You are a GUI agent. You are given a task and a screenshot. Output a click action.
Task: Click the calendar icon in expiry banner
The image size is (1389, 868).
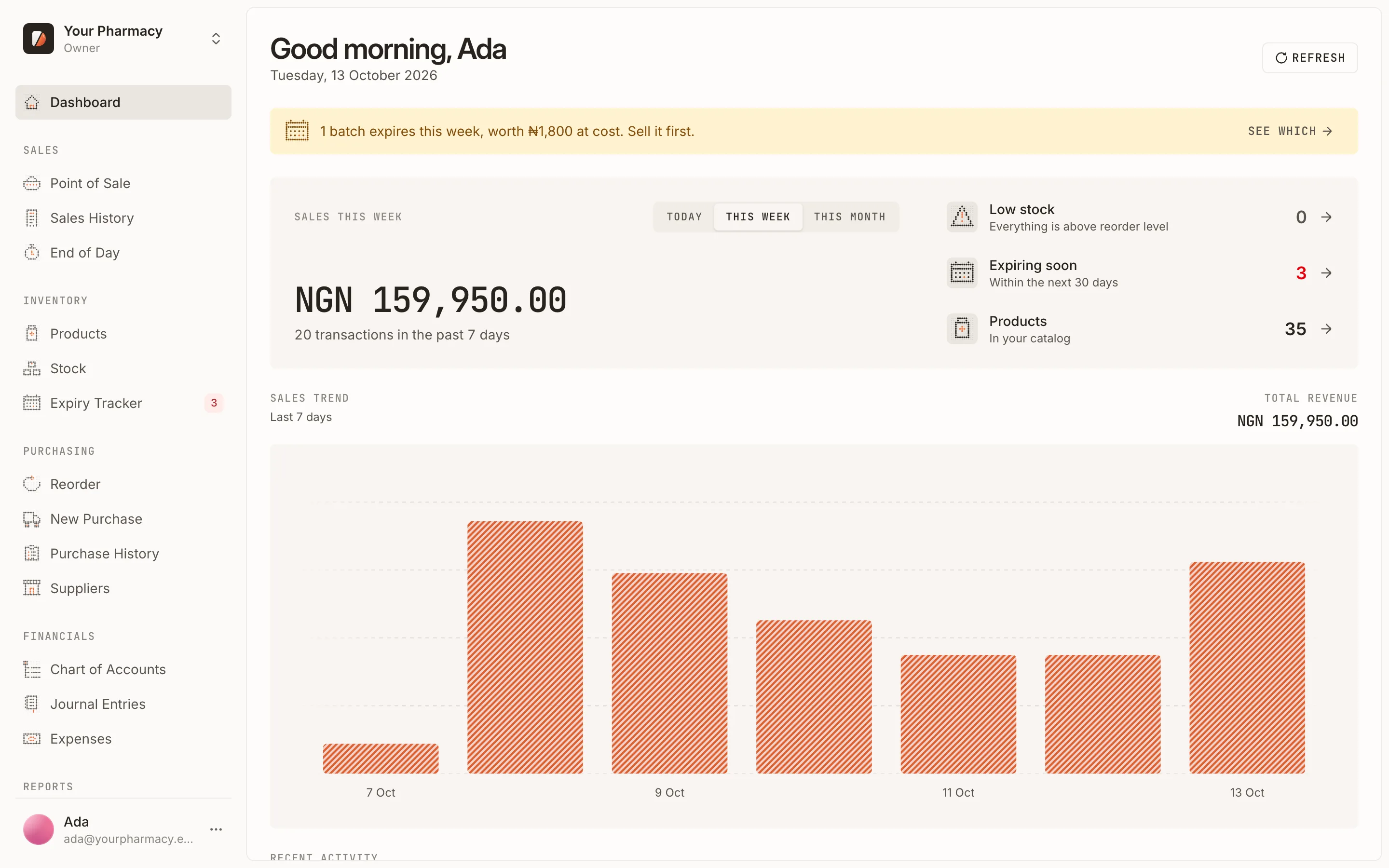297,131
